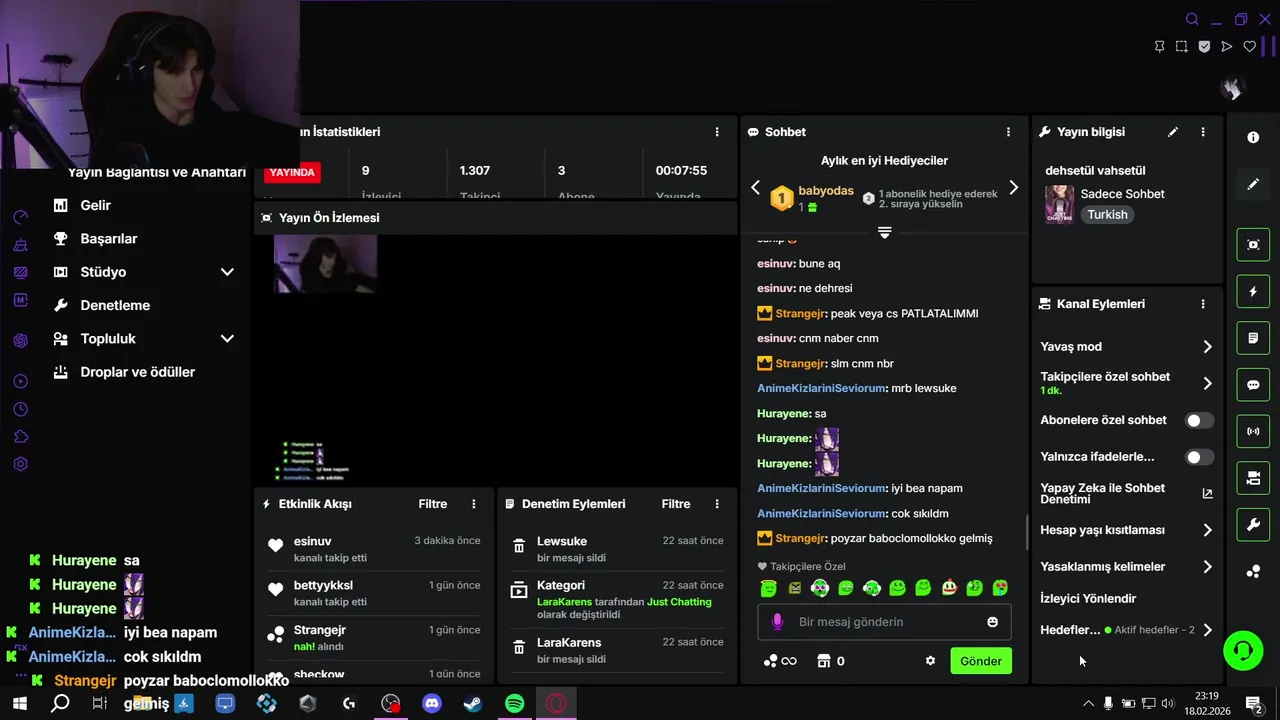
Task: Open the Sohbet panel options menu
Action: (x=1008, y=132)
